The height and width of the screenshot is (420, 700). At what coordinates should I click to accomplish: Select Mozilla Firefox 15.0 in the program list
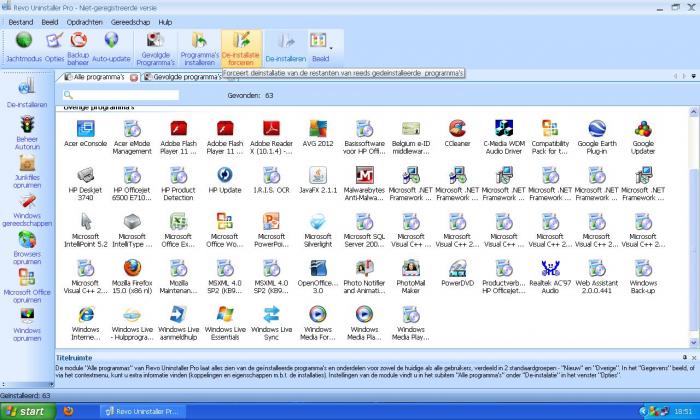132,274
